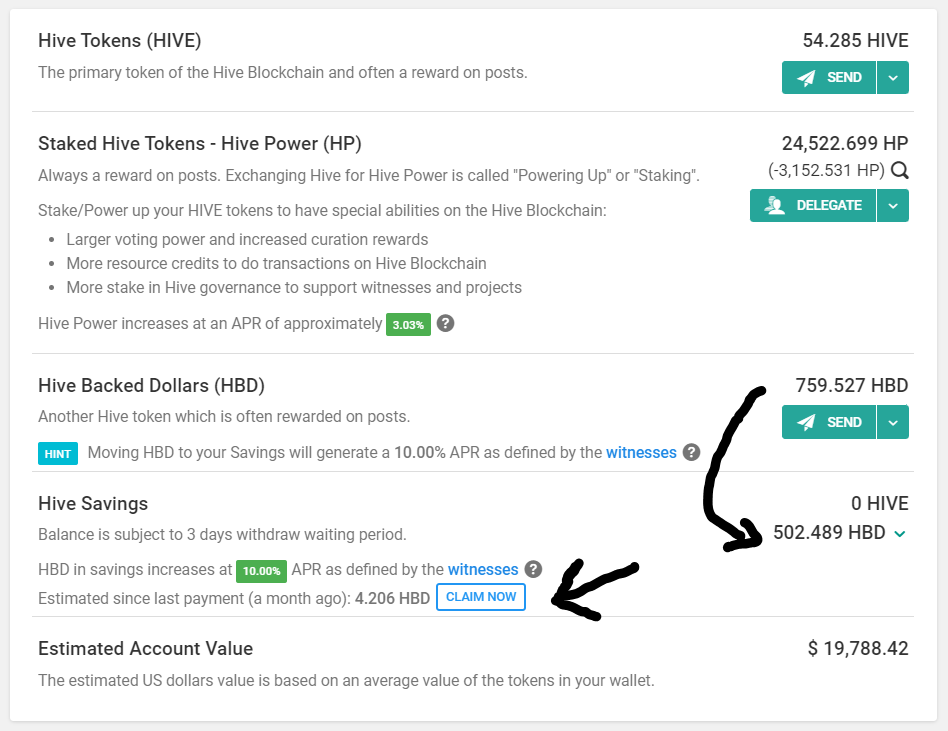
Task: Select the 24,522.699 HP balance
Action: click(x=845, y=143)
